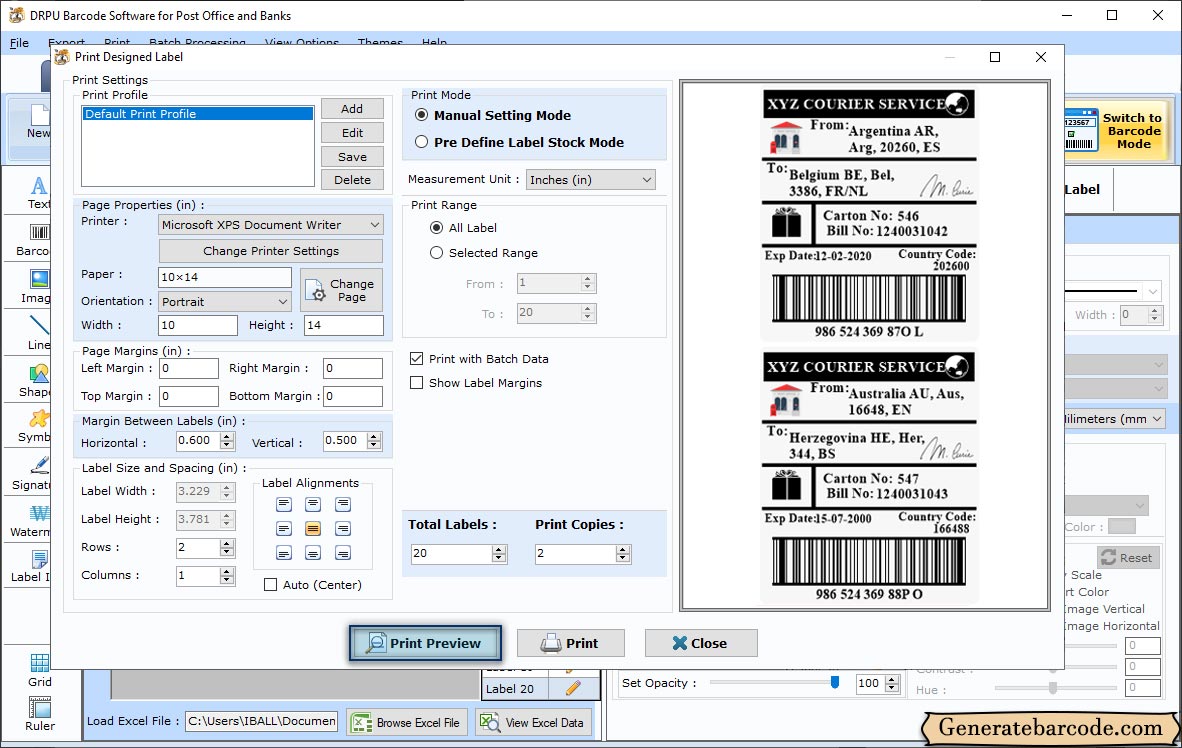1182x748 pixels.
Task: Click the Add print profile button
Action: (352, 109)
